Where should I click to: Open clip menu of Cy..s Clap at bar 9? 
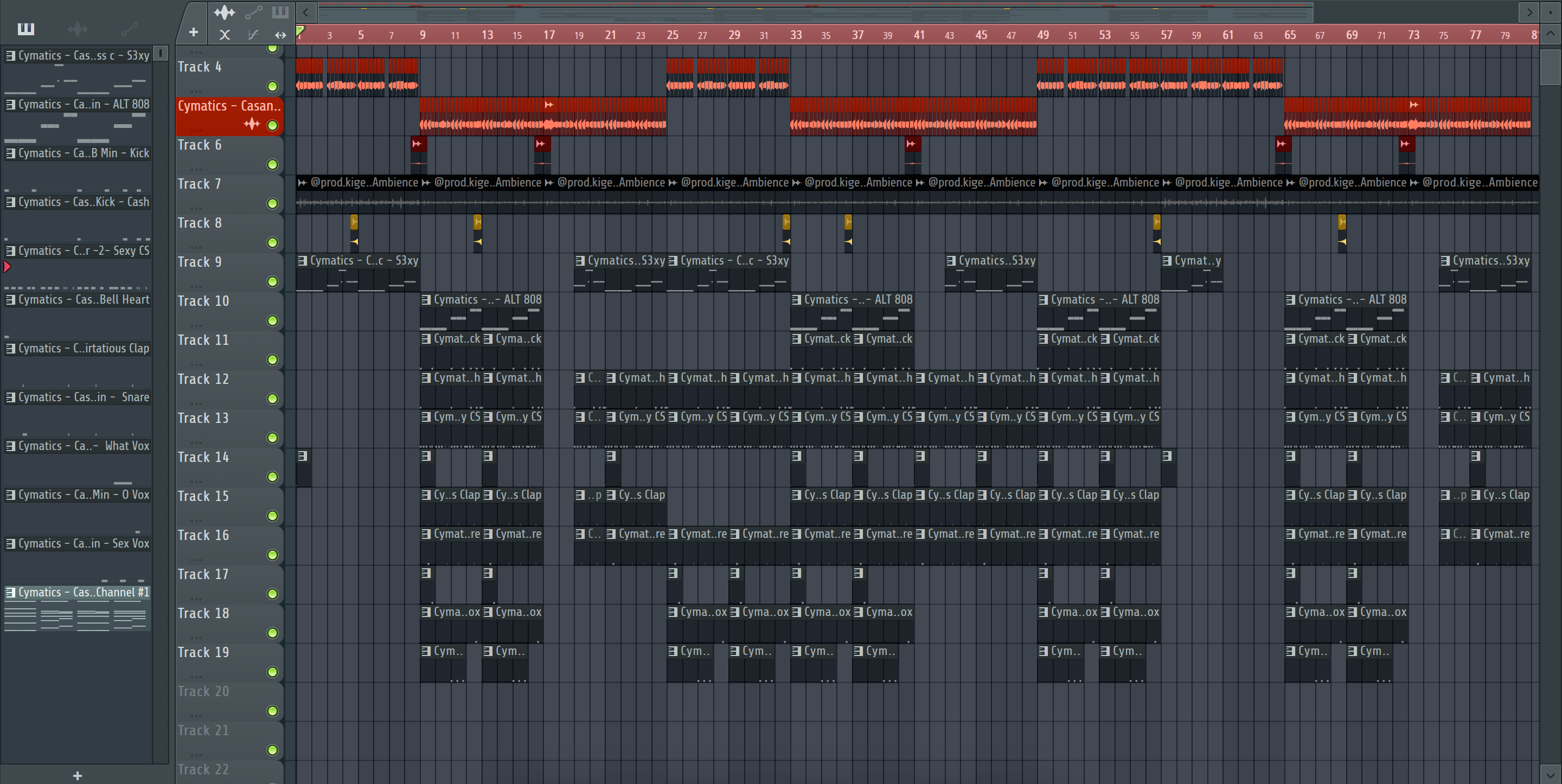pos(426,495)
